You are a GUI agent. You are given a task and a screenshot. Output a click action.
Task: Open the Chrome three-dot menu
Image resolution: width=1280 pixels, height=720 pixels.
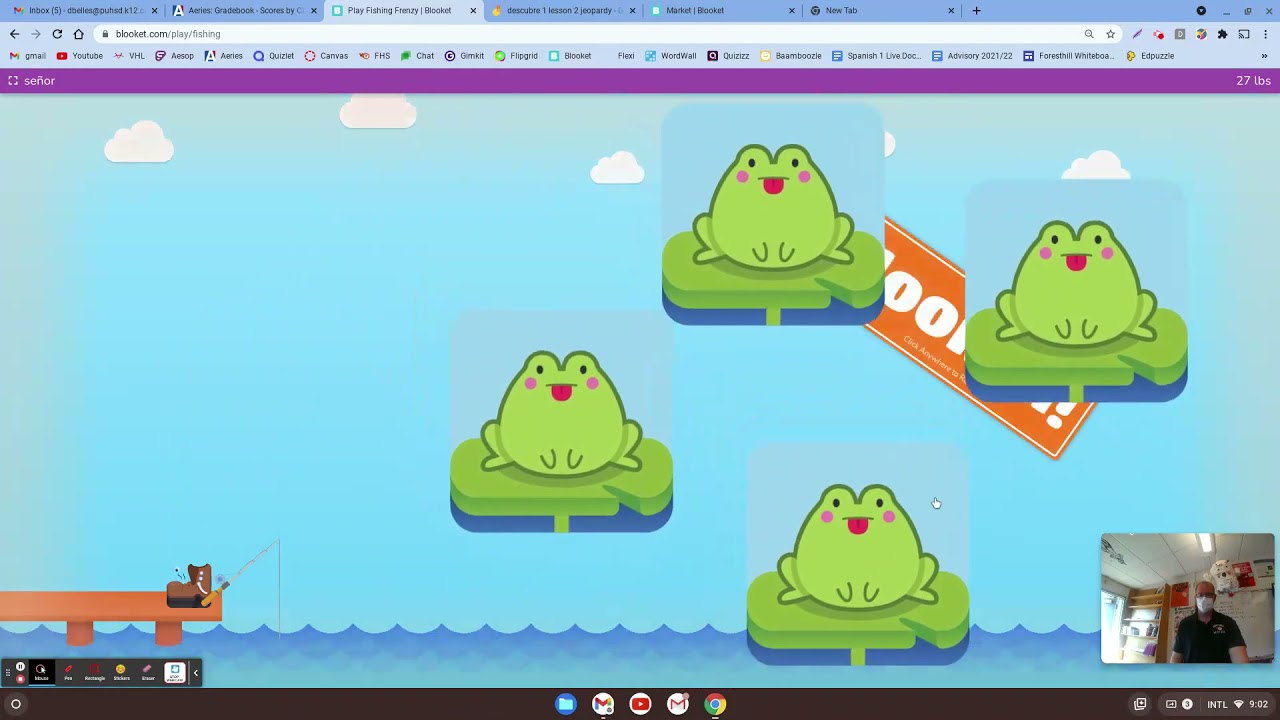[1265, 34]
